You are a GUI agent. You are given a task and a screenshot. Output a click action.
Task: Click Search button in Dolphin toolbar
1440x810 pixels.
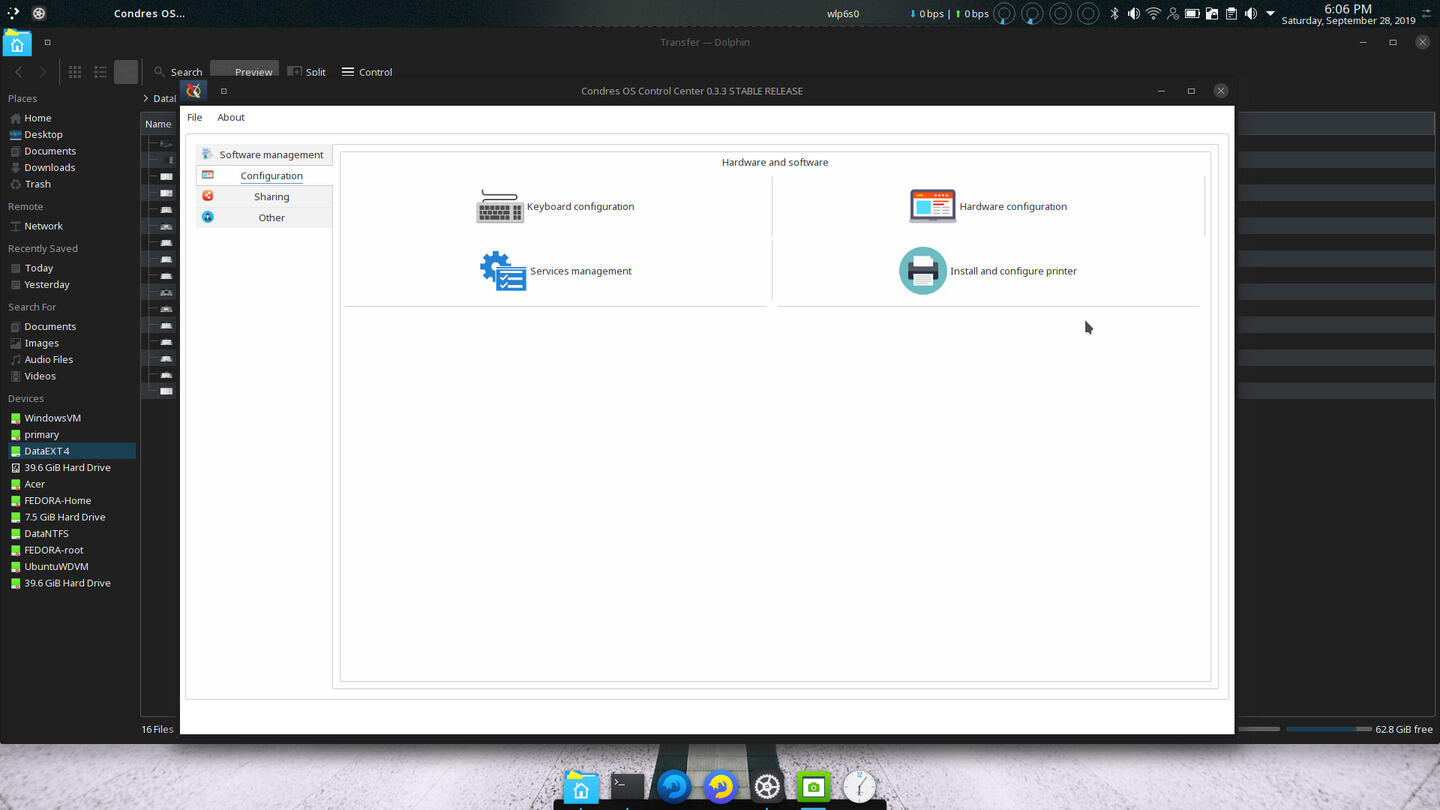[x=178, y=72]
